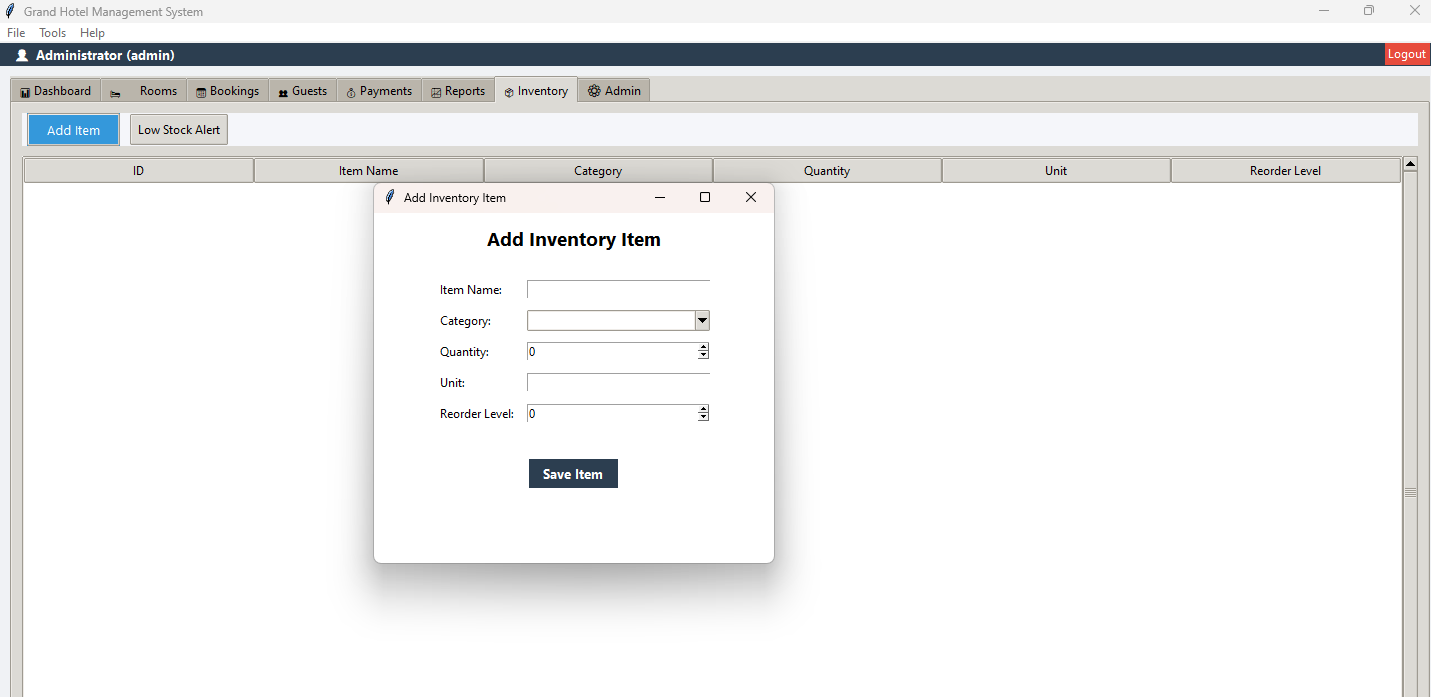This screenshot has height=697, width=1431.
Task: Open the Reports tab
Action: coord(458,91)
